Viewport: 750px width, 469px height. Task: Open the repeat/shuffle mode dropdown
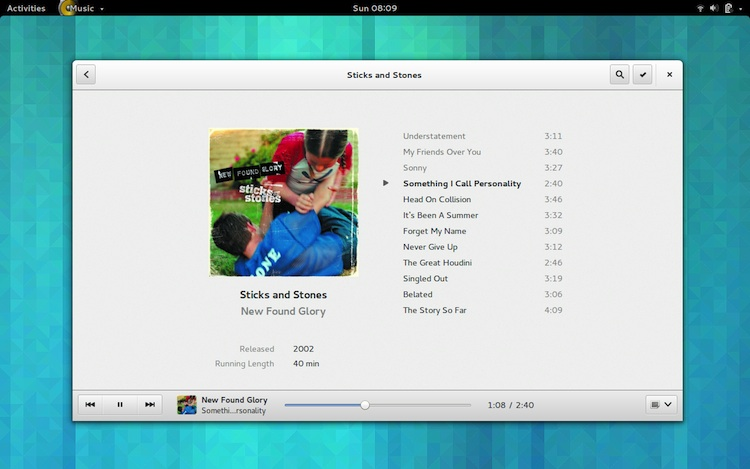click(x=662, y=404)
